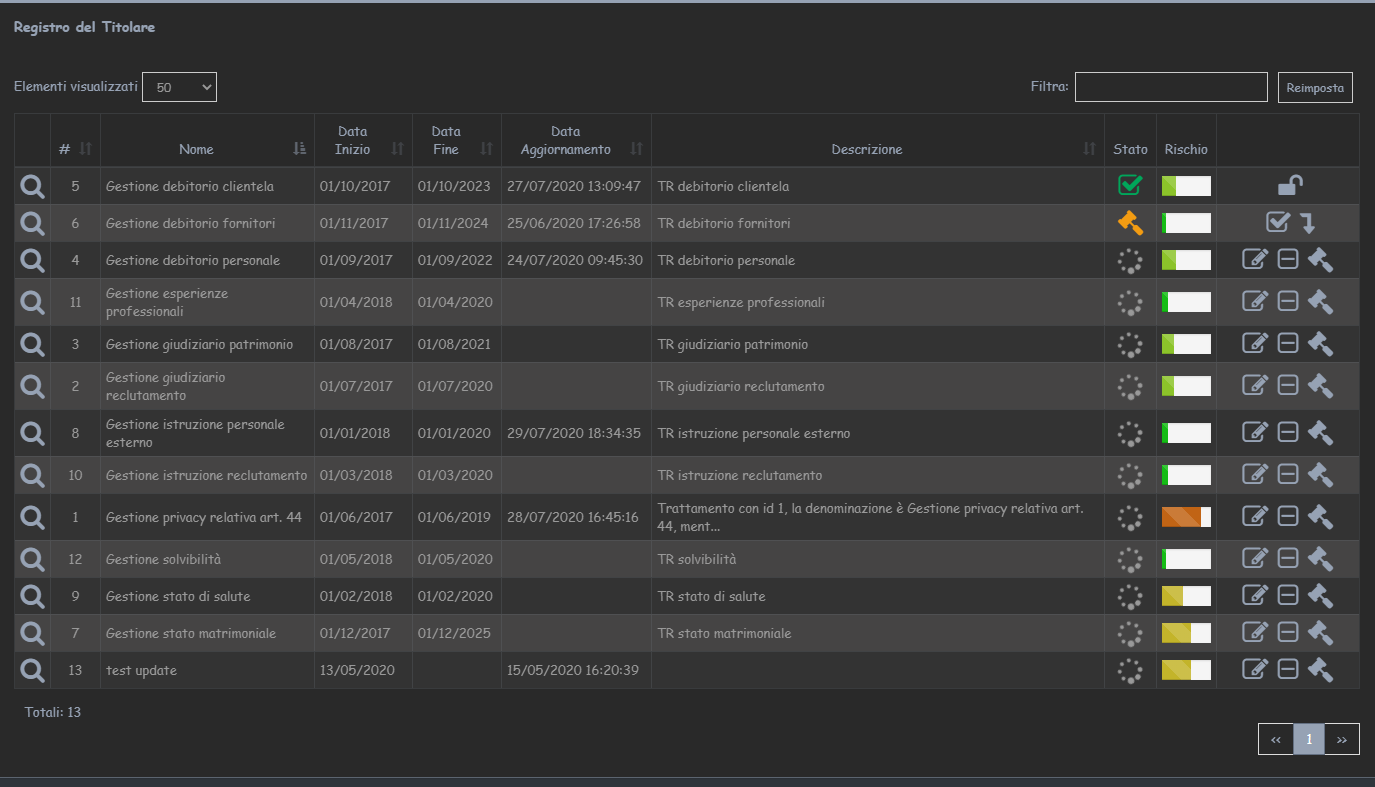The width and height of the screenshot is (1375, 787).
Task: Edit the test update record
Action: point(1255,670)
